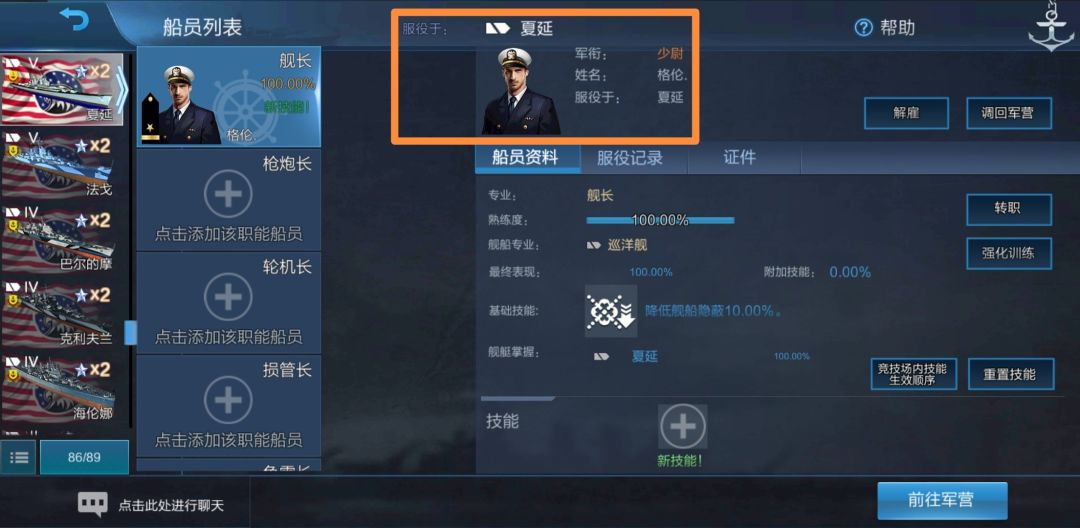Click the 前往军营 button
This screenshot has height=528, width=1080.
(x=942, y=500)
